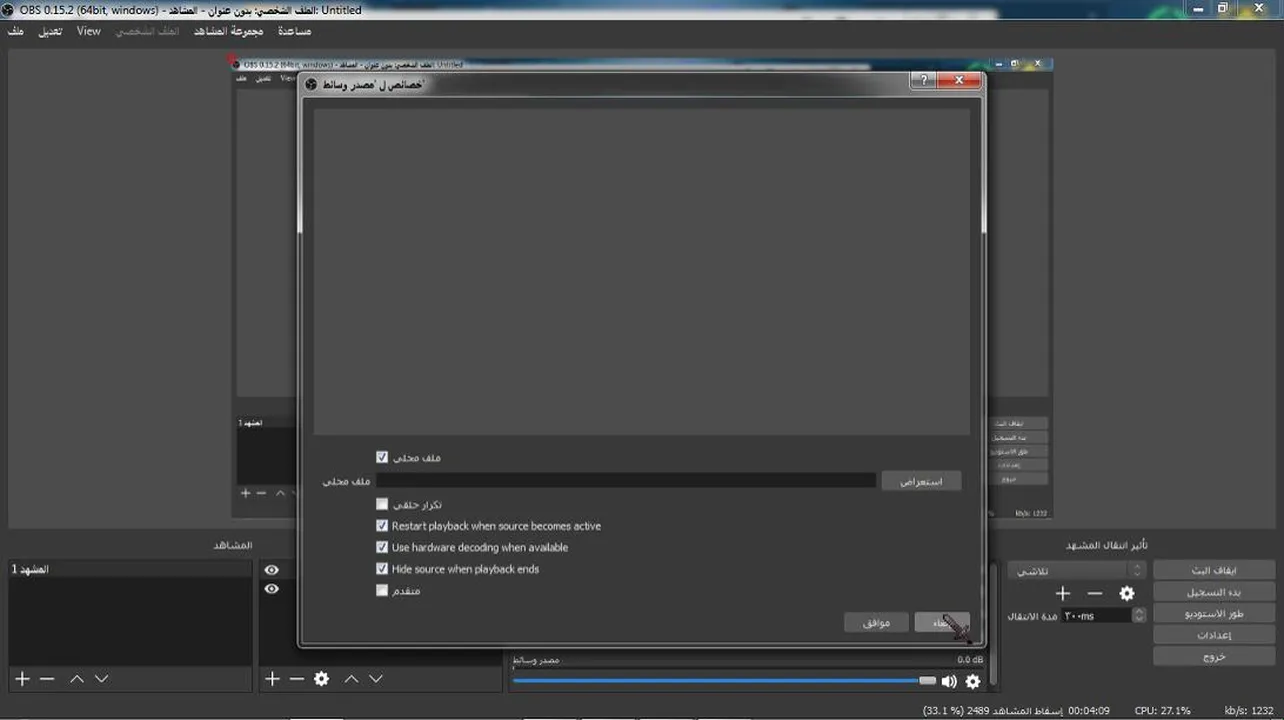This screenshot has height=720, width=1284.
Task: Click the 'CPU: 27.1%' status text
Action: click(x=1163, y=711)
